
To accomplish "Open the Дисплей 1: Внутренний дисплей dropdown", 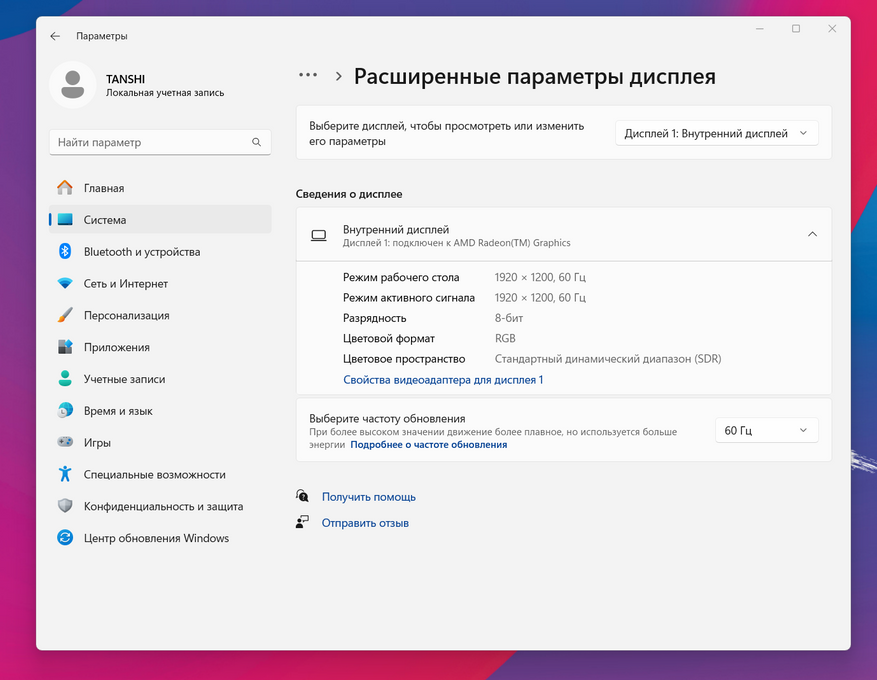I will tap(716, 134).
